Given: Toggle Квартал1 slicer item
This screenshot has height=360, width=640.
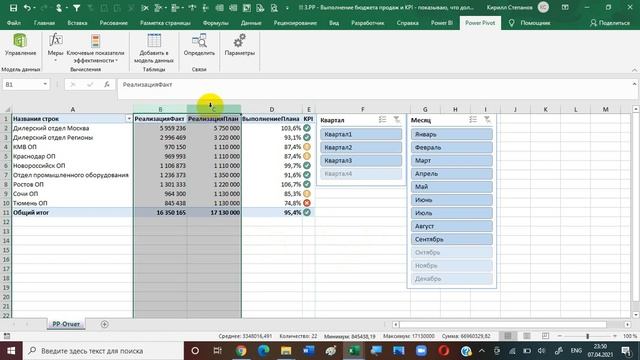Looking at the screenshot, I should [x=361, y=134].
